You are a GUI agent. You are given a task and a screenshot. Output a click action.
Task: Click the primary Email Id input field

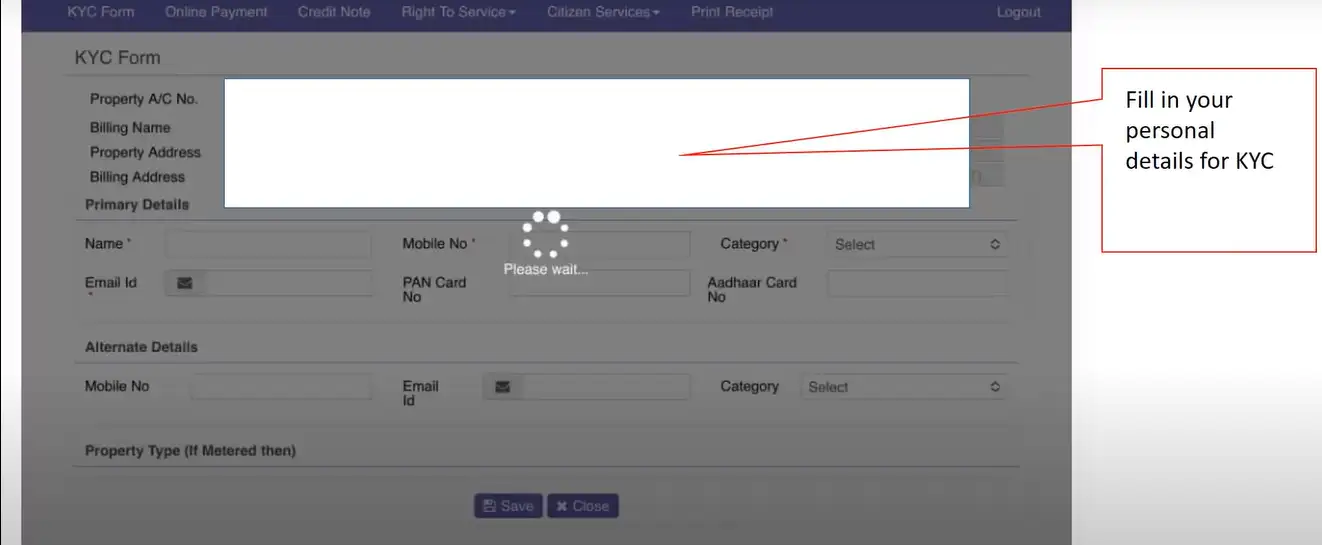(288, 283)
